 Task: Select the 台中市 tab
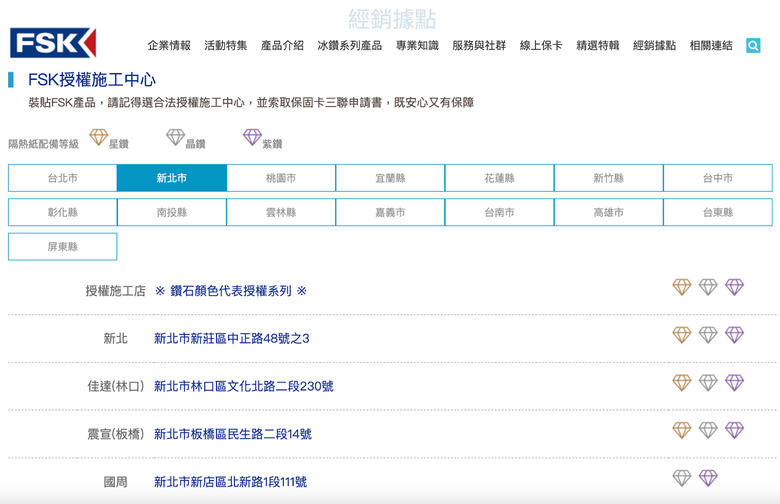pyautogui.click(x=718, y=178)
